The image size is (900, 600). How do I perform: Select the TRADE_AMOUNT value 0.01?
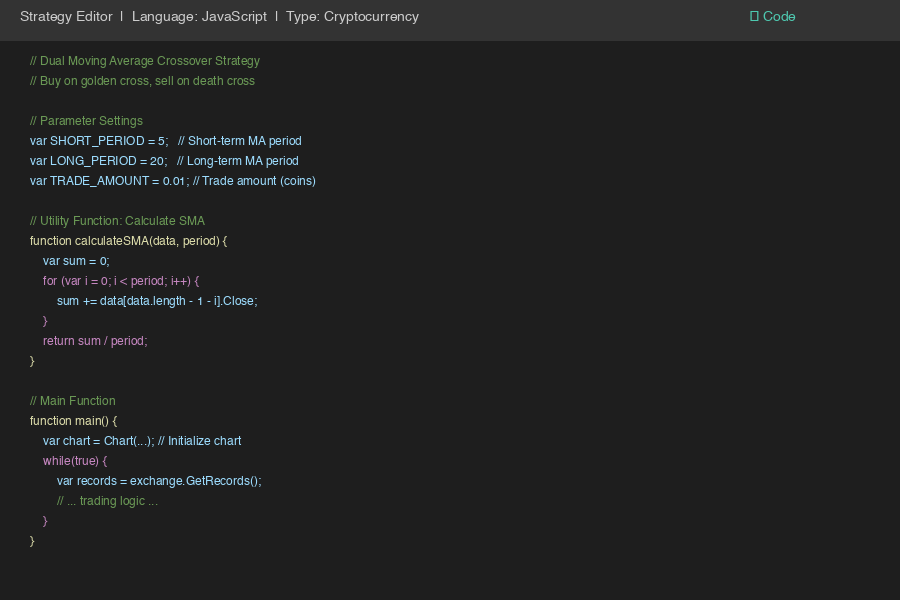point(174,180)
